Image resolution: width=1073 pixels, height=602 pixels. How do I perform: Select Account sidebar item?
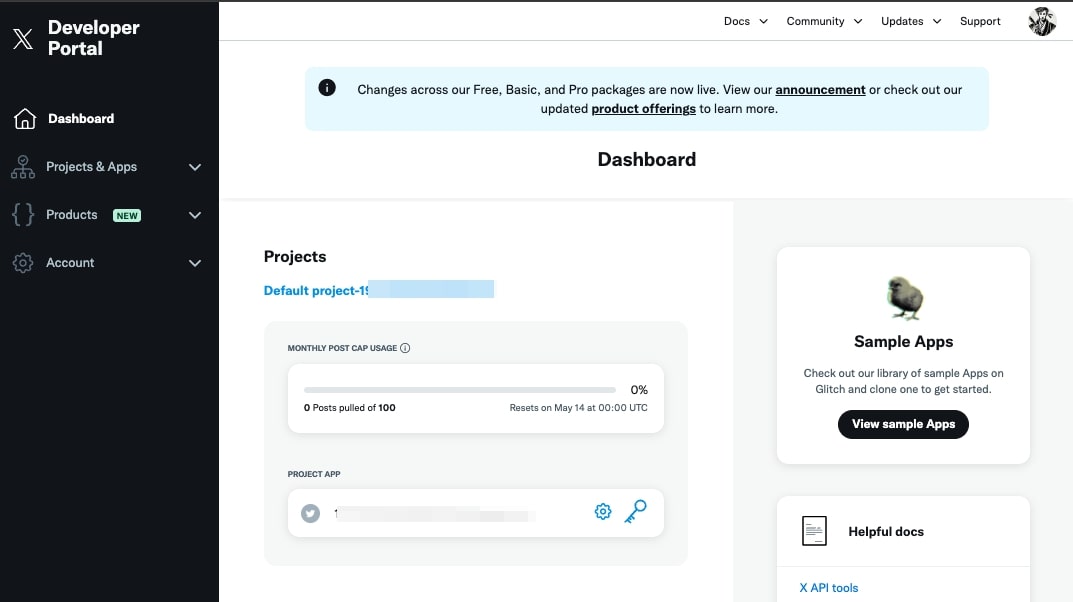pos(70,263)
